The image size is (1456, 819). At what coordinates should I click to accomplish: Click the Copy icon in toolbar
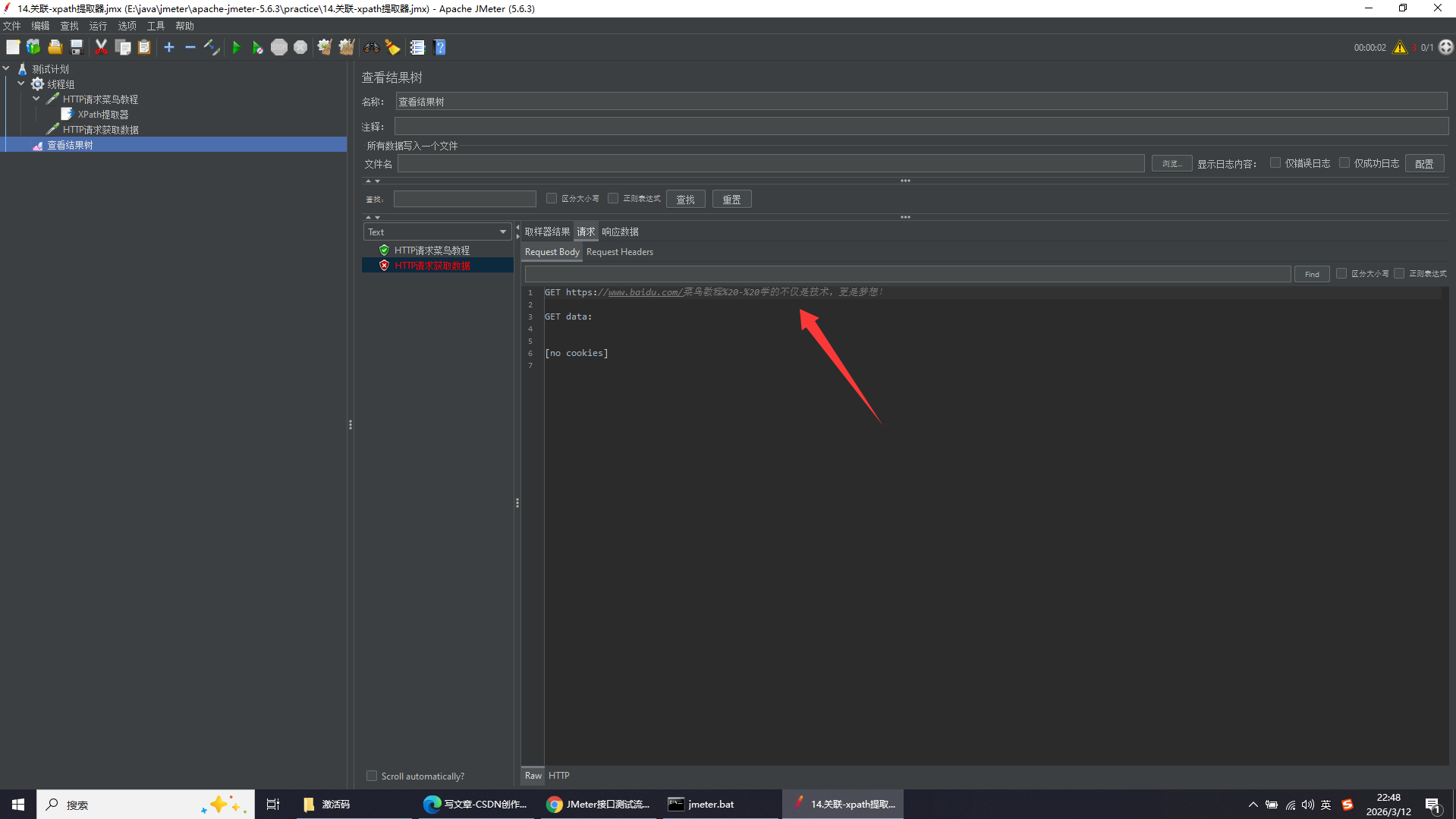pos(123,47)
